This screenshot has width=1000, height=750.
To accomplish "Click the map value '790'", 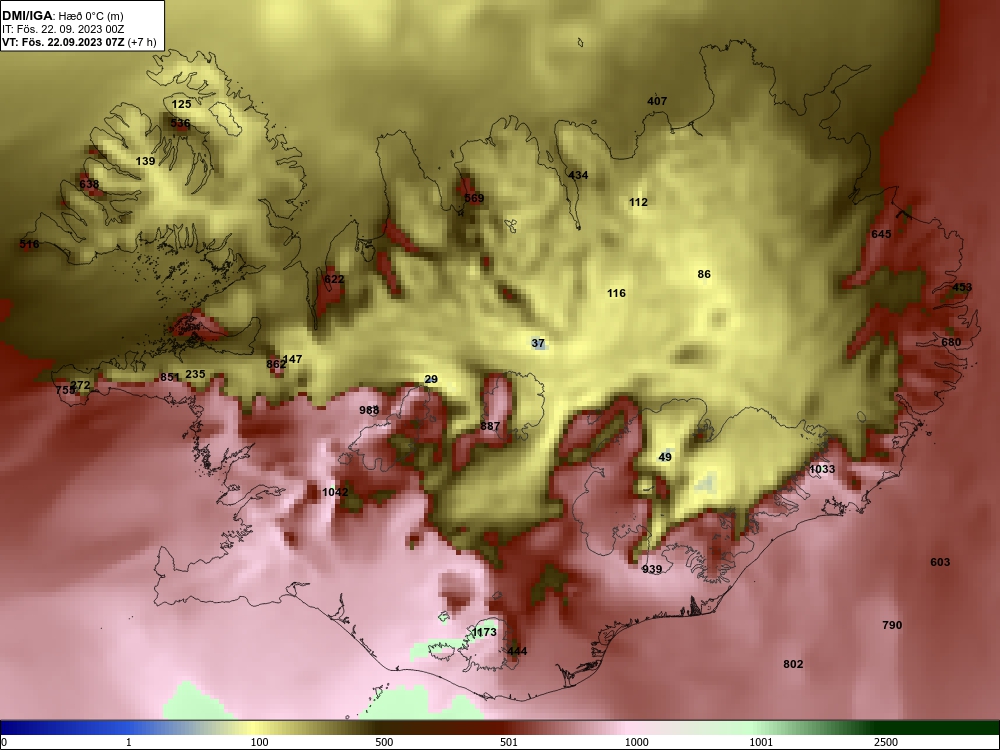I will coord(892,625).
